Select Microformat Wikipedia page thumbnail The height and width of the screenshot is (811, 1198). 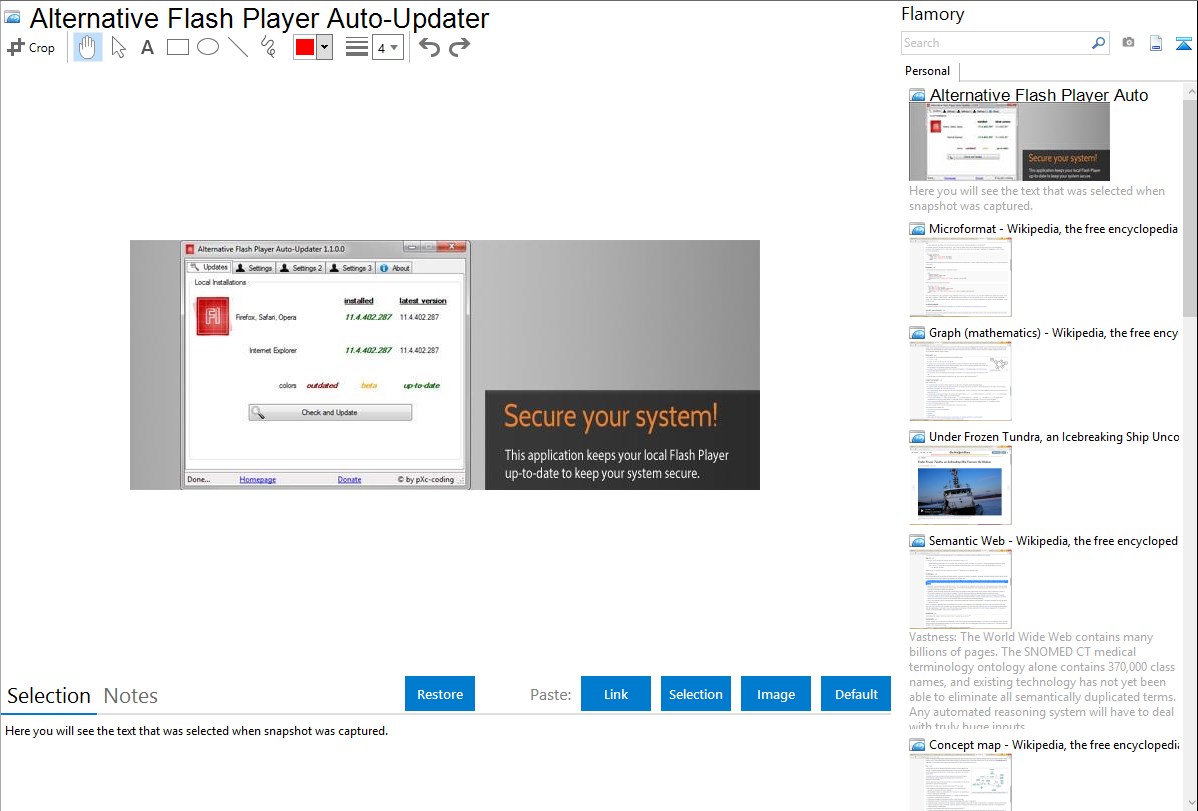[x=960, y=277]
